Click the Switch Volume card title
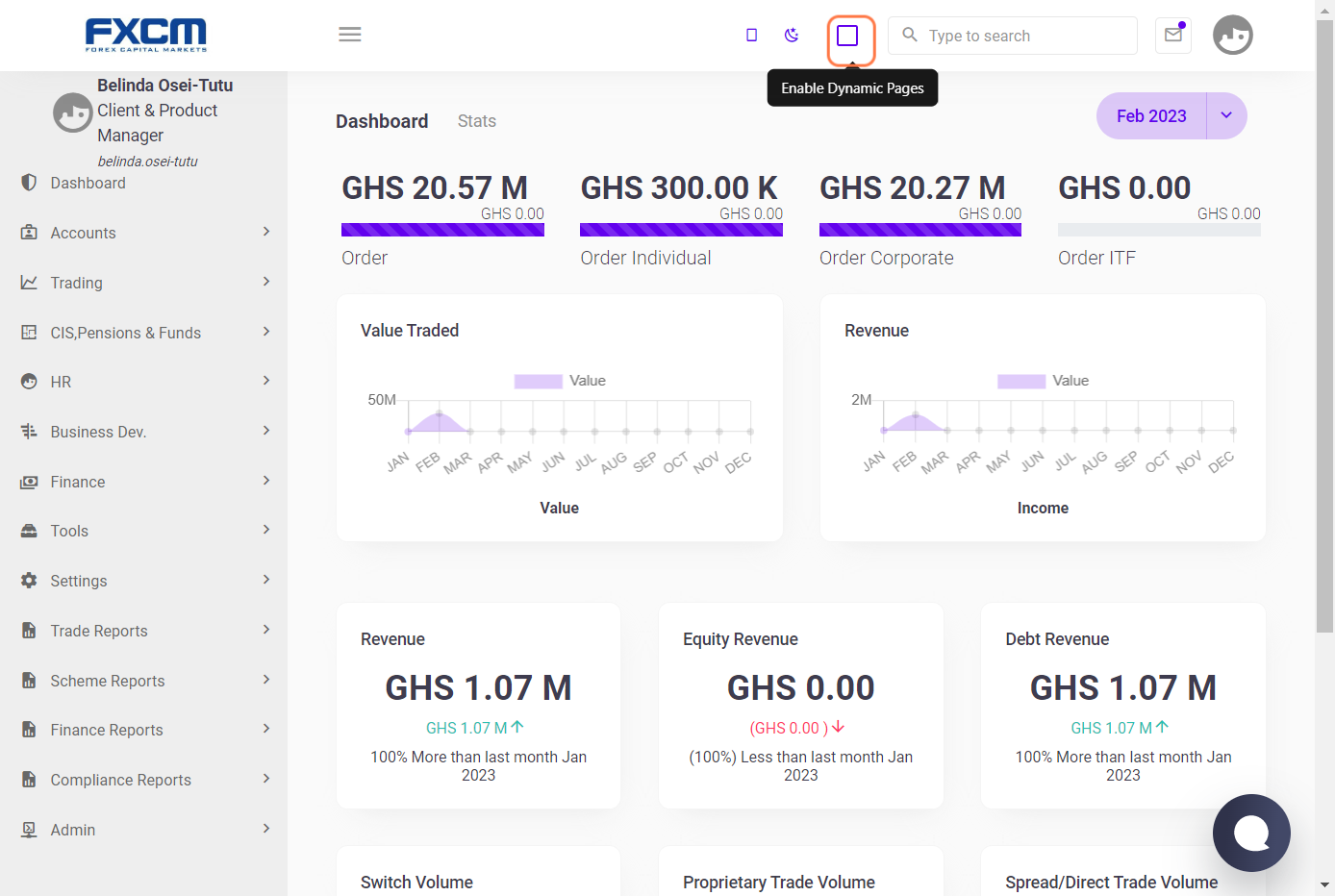 coord(416,883)
